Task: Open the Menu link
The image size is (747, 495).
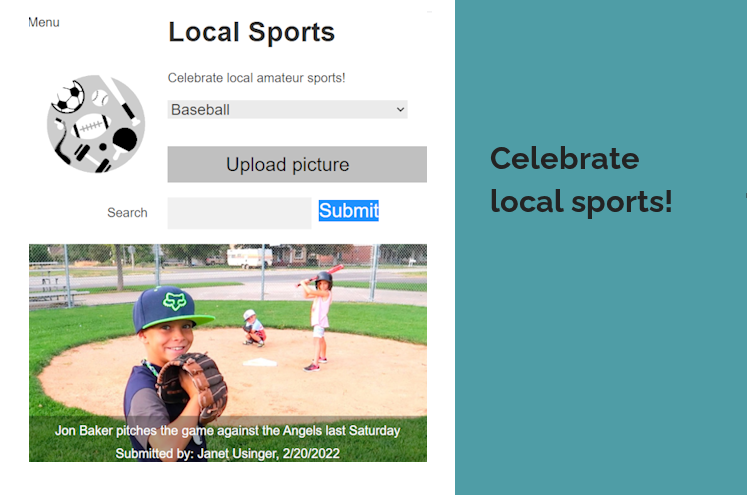Action: 44,22
